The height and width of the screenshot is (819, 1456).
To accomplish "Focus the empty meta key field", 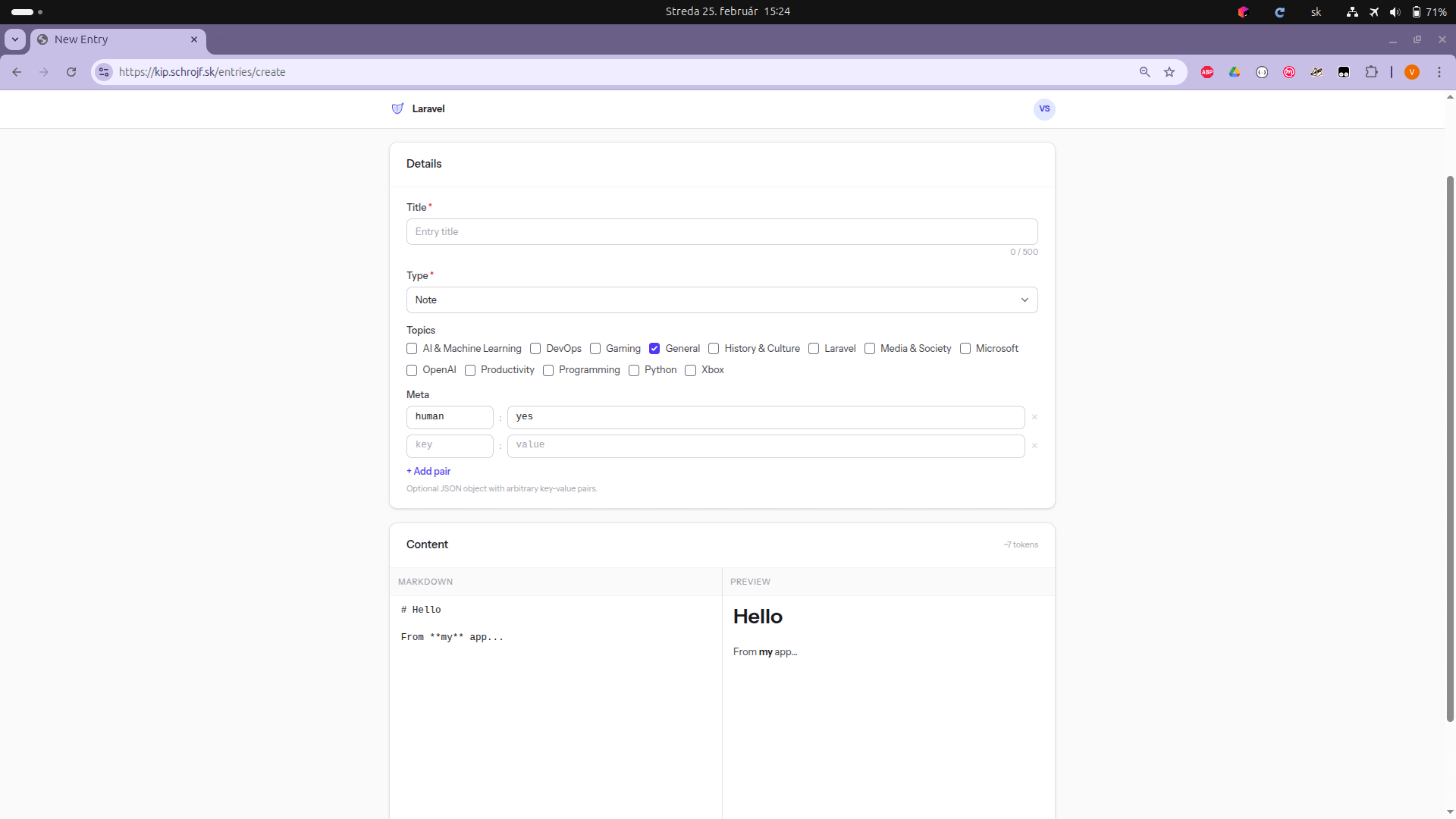I will click(450, 446).
